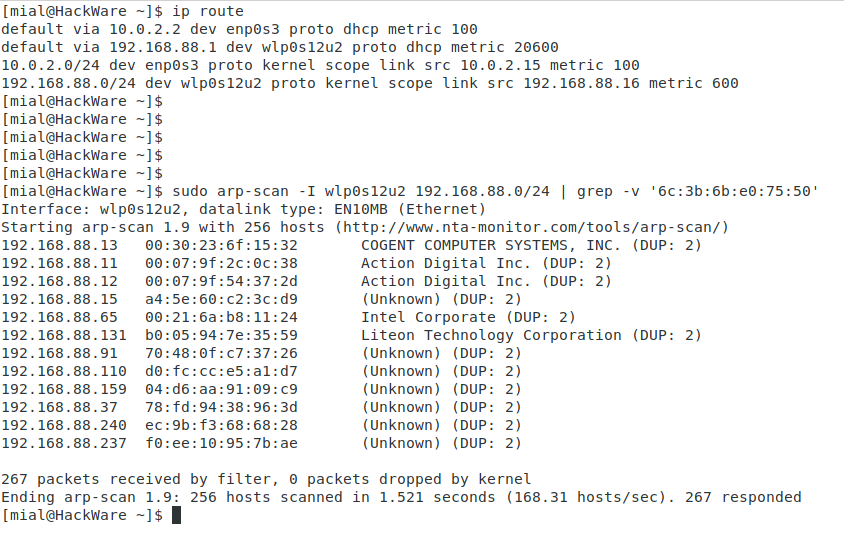844x540 pixels.
Task: Click the COGENT COMPUTER SYSTEMS vendor name
Action: (x=491, y=245)
